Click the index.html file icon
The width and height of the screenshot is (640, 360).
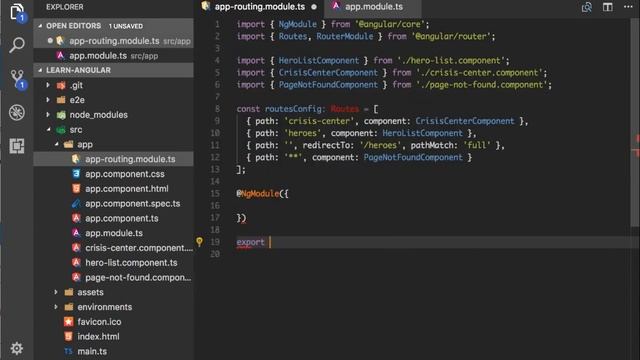click(x=68, y=336)
